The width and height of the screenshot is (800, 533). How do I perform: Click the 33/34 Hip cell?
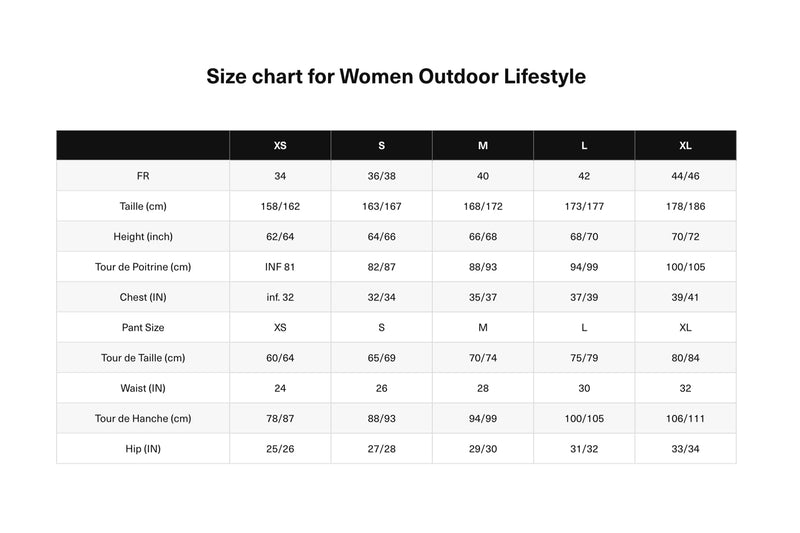tap(685, 449)
